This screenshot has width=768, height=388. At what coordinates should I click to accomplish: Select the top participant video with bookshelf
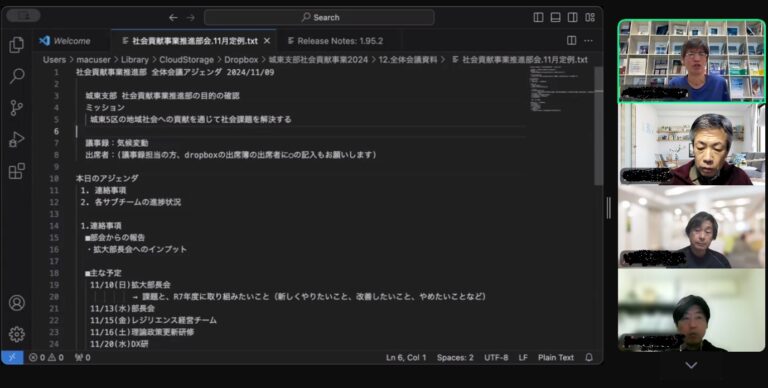tap(691, 61)
